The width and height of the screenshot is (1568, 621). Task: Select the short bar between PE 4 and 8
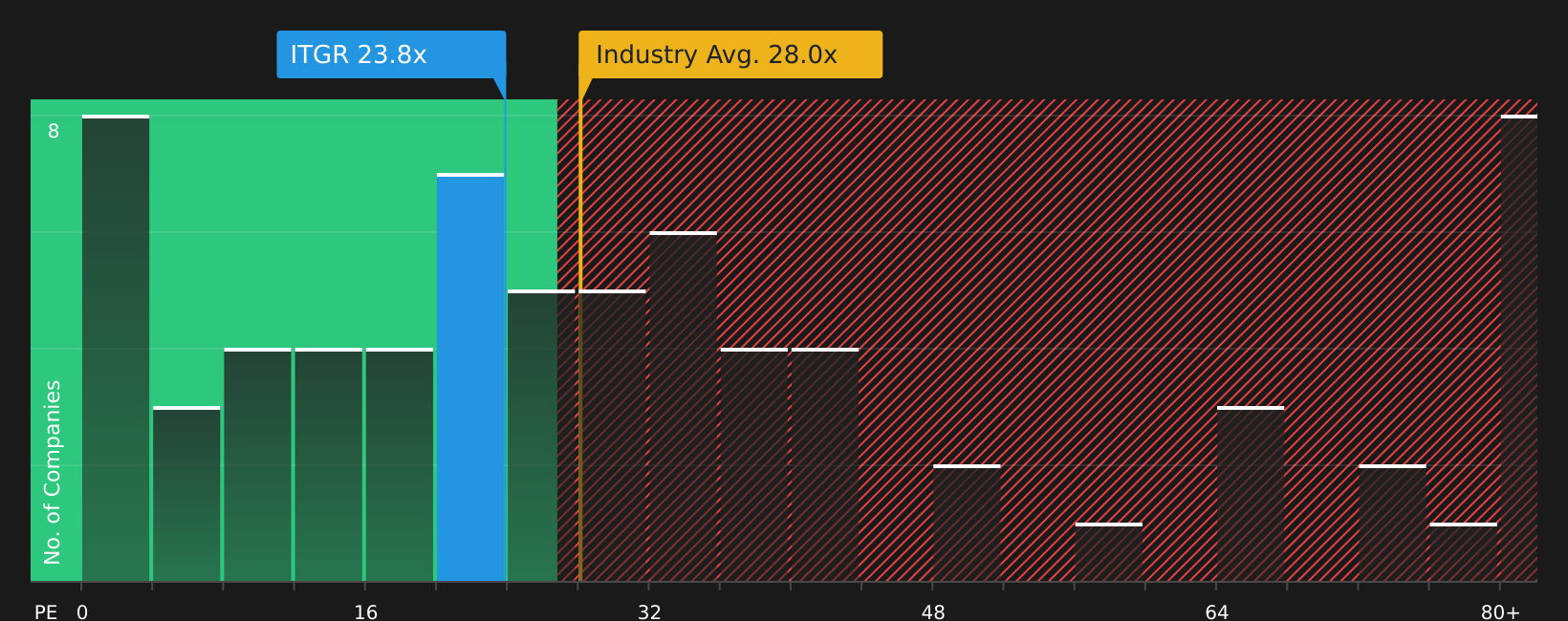(x=186, y=494)
